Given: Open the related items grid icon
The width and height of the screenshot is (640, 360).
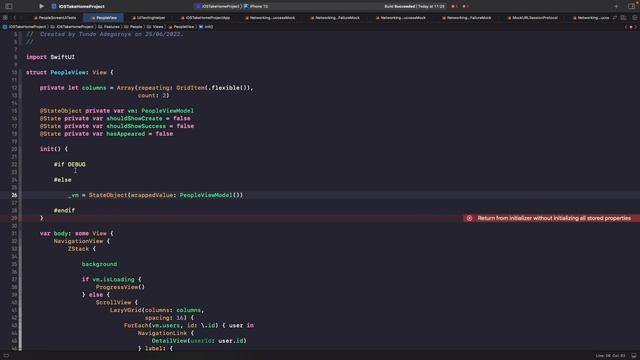Looking at the screenshot, I should point(5,18).
